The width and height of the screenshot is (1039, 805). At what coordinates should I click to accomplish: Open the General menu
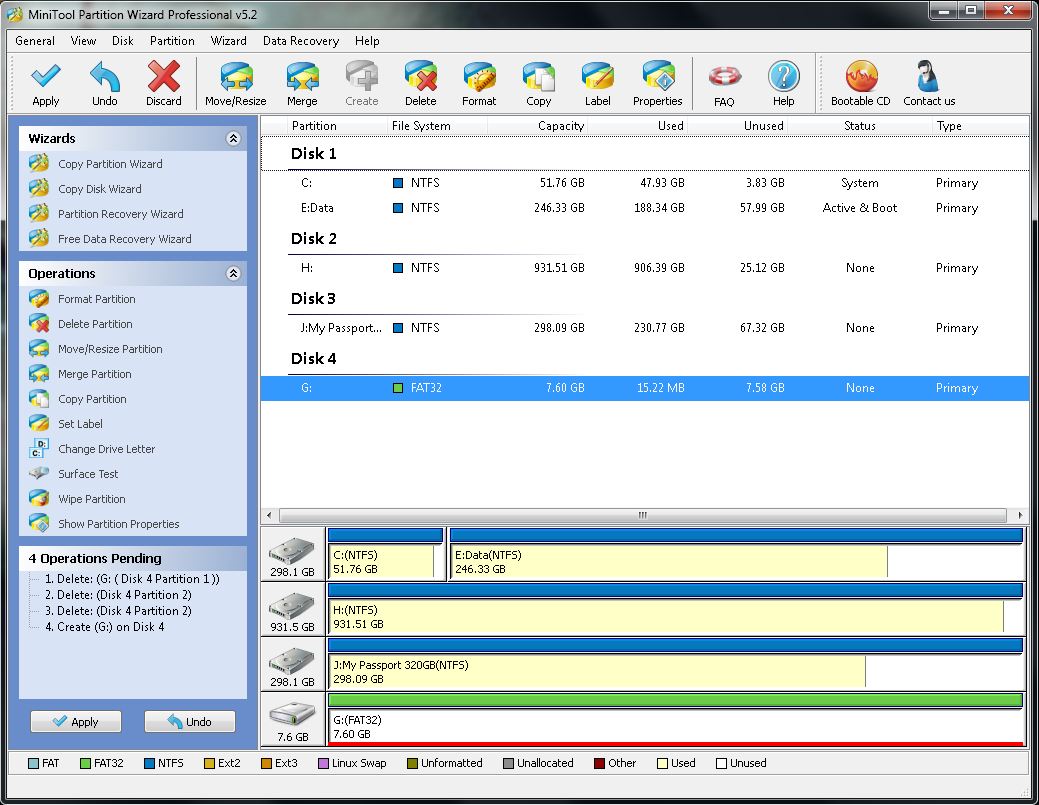coord(35,41)
